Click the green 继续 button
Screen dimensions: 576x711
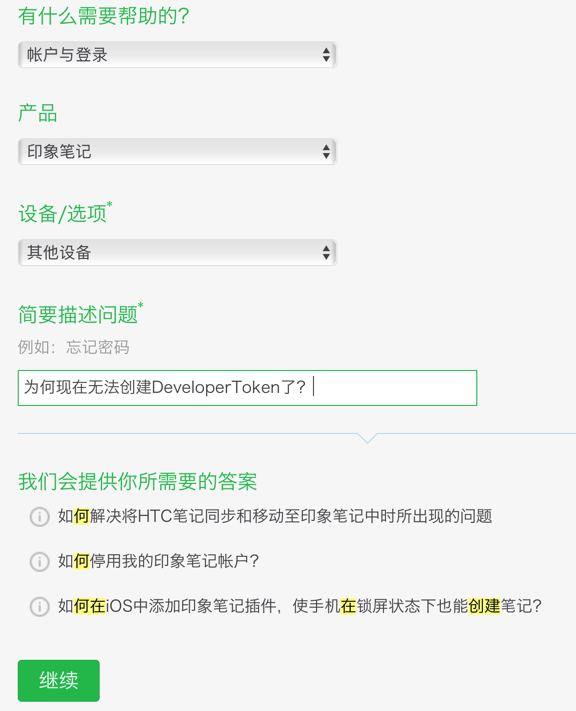pos(59,681)
